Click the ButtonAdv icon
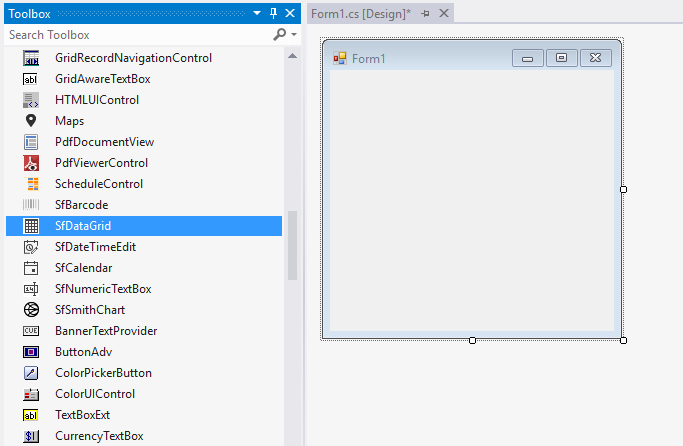 31,352
